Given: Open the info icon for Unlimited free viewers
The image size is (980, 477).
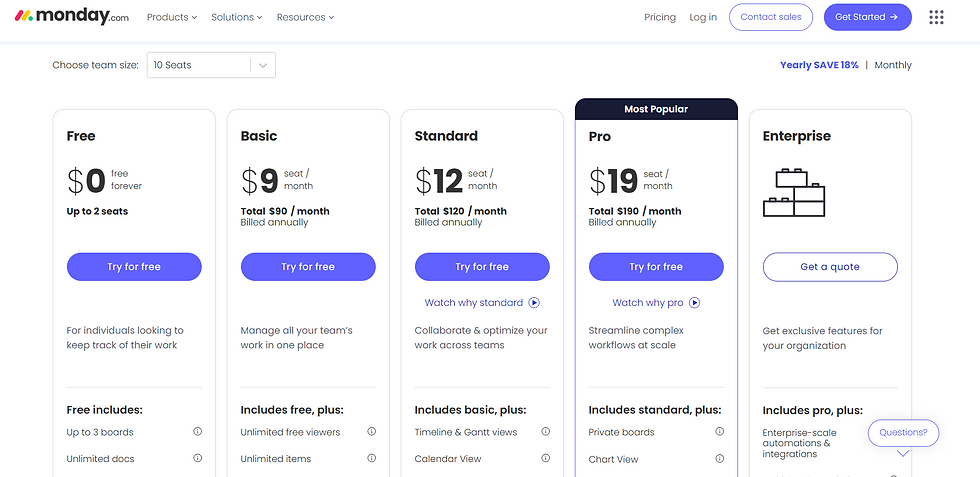Looking at the screenshot, I should point(371,431).
